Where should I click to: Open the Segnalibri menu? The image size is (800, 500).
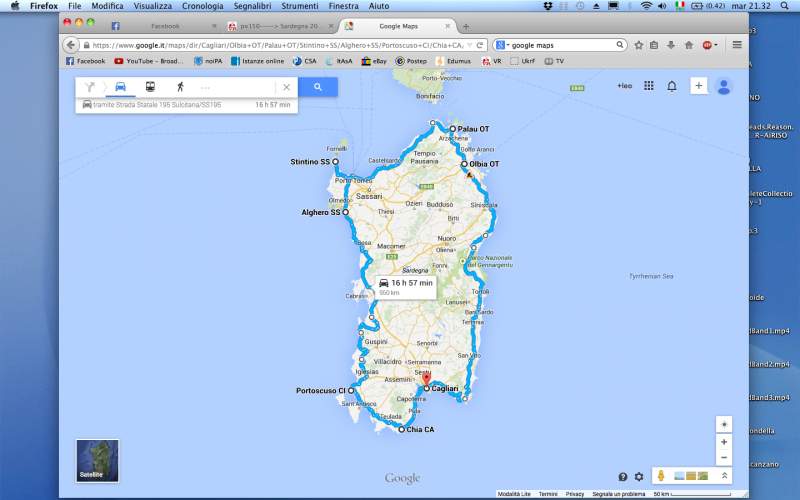pos(252,6)
